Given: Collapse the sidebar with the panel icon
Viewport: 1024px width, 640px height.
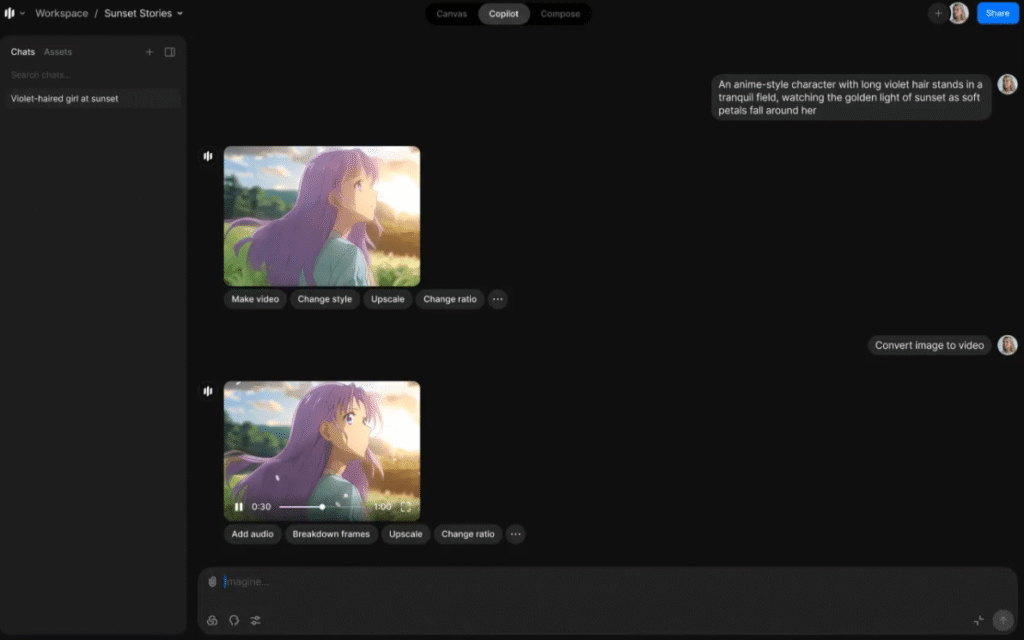Looking at the screenshot, I should (170, 51).
